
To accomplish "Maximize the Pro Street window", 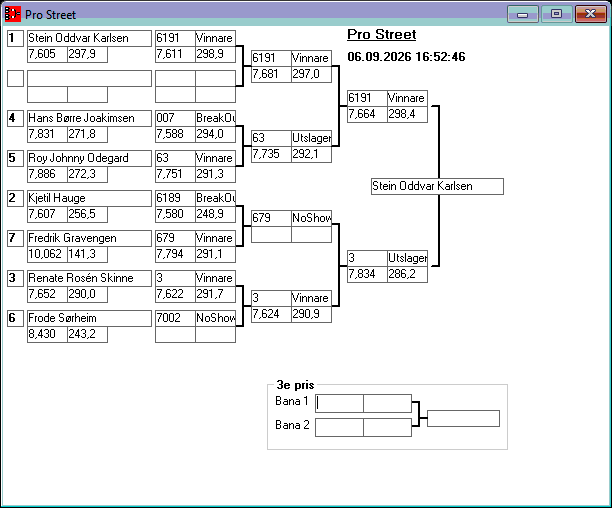I will 557,14.
